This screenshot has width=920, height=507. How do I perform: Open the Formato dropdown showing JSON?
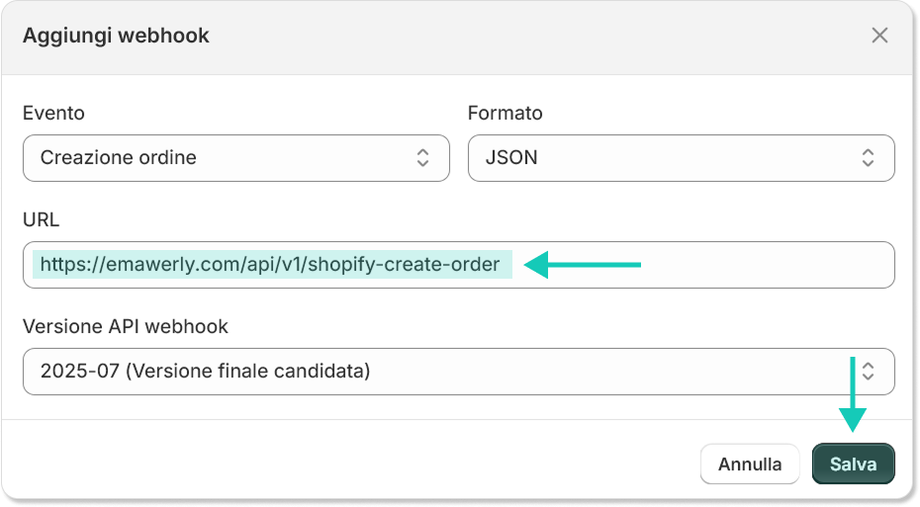680,158
